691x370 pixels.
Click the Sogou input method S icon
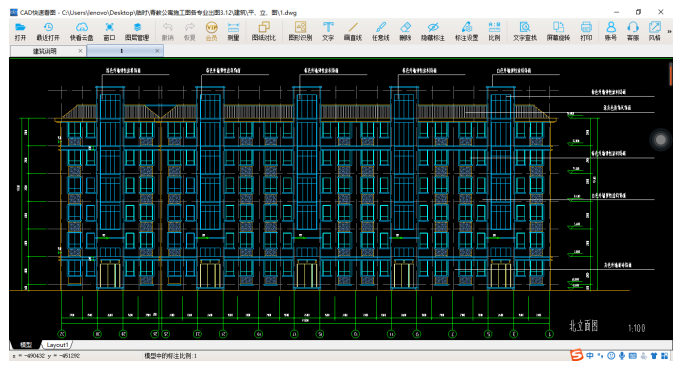tap(576, 355)
